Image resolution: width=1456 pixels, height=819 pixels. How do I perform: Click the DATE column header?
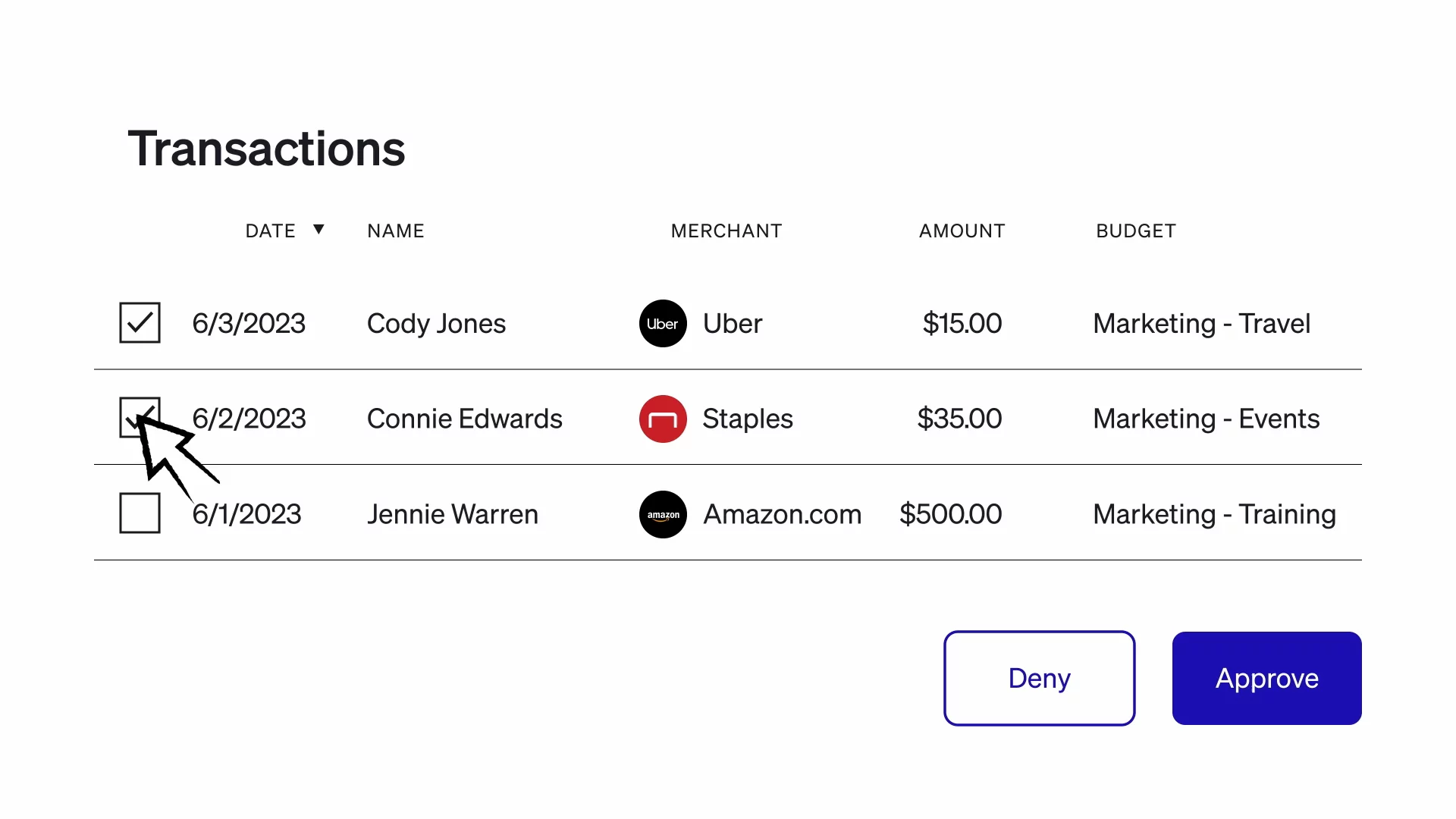coord(270,231)
